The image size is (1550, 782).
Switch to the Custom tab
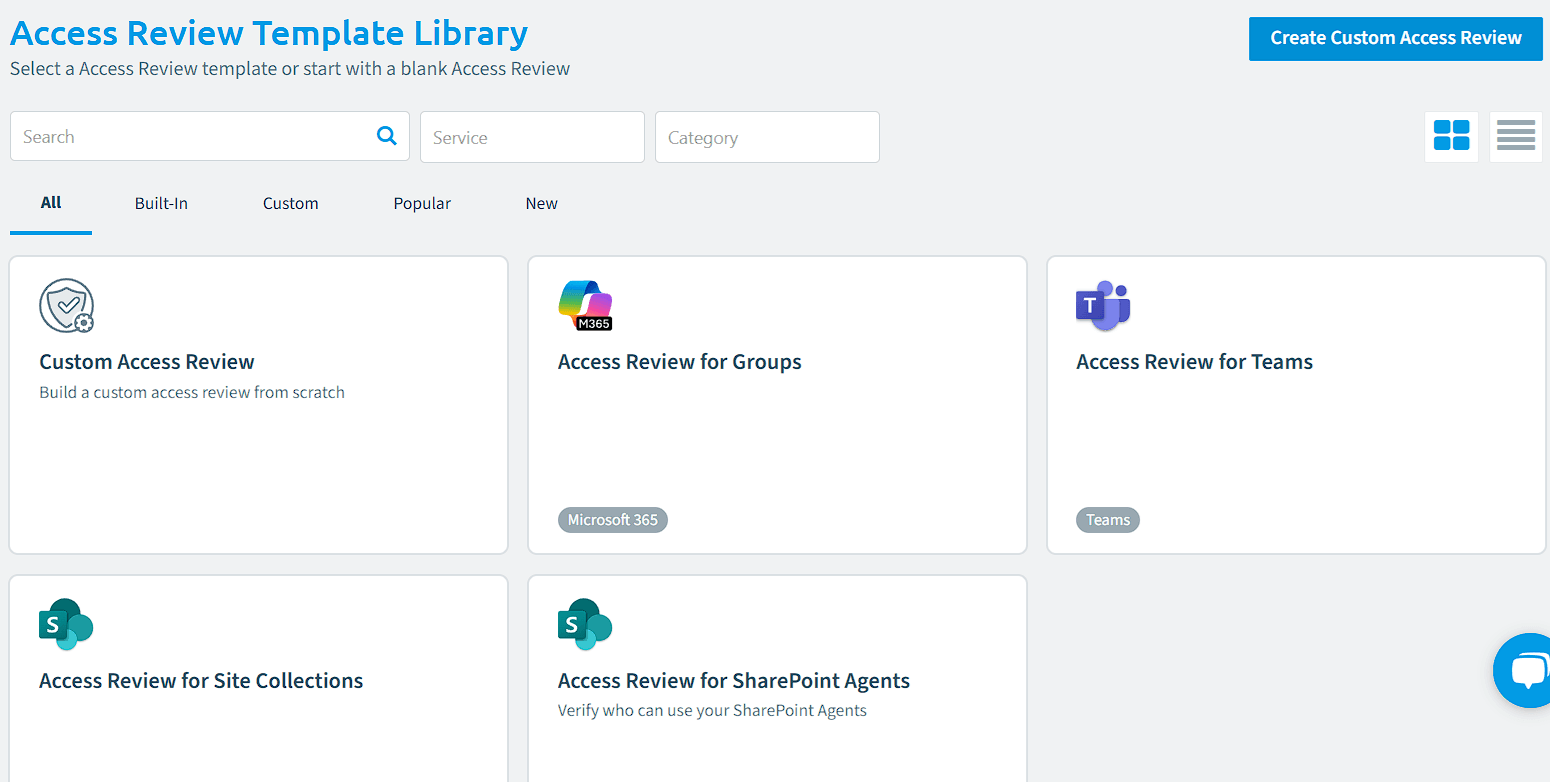click(x=291, y=203)
